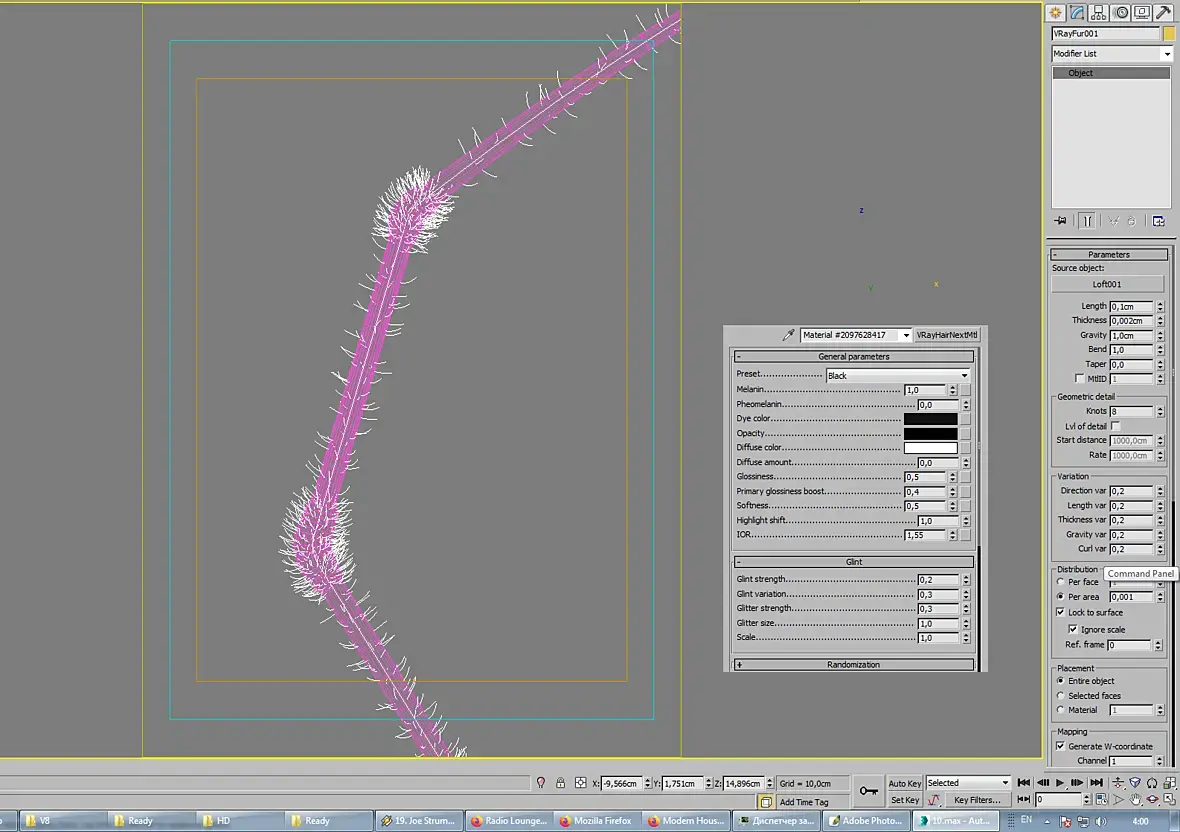Expand the Randomization rollout
The width and height of the screenshot is (1180, 832).
click(x=853, y=665)
